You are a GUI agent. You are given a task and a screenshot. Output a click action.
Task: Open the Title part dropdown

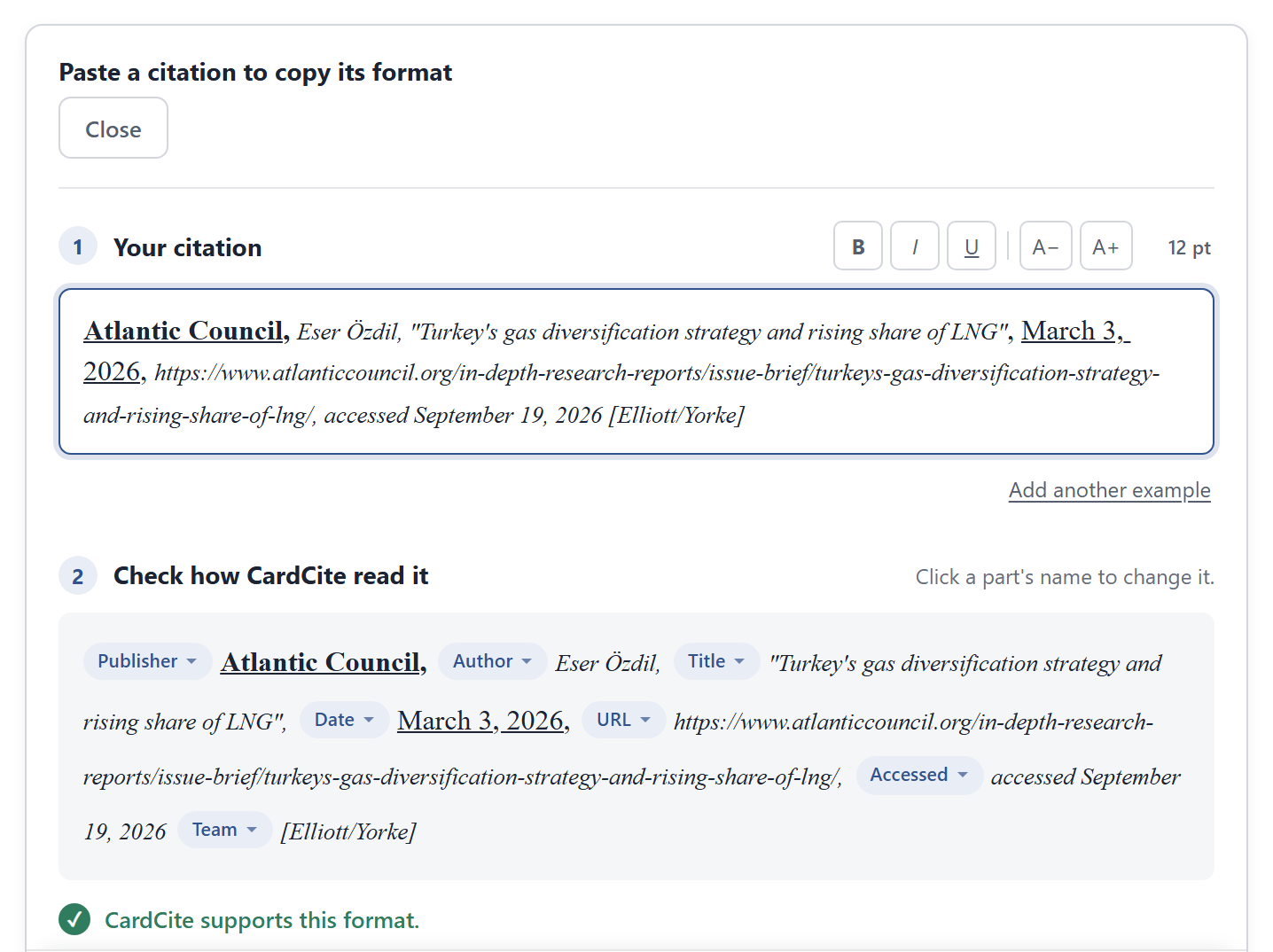click(716, 661)
